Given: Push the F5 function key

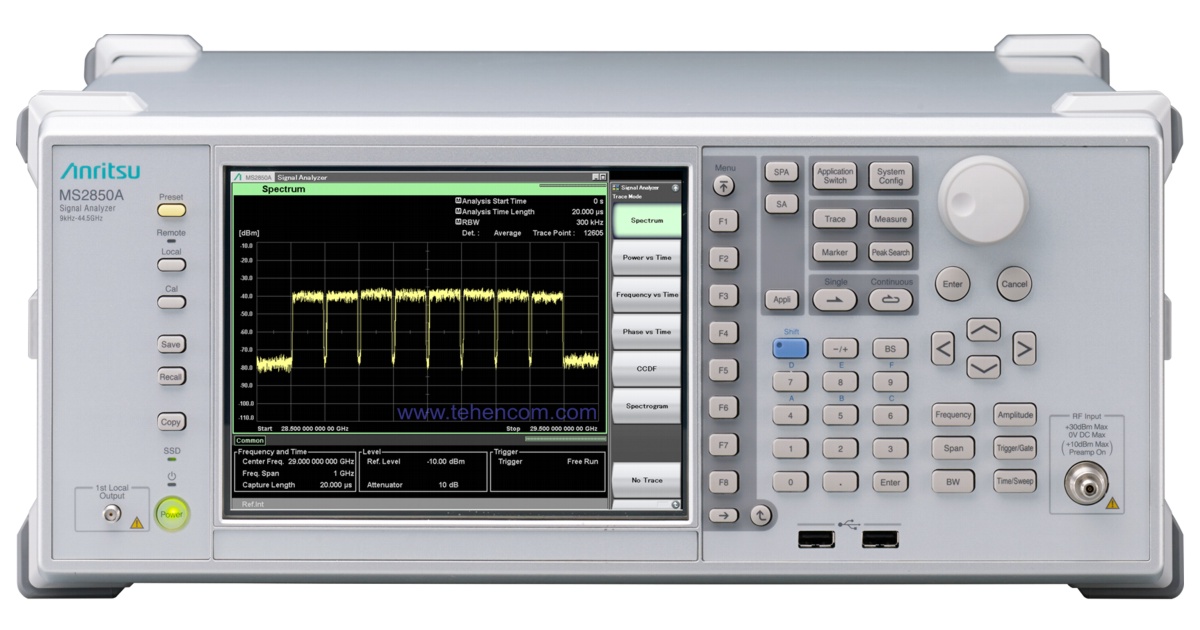Looking at the screenshot, I should (x=725, y=369).
